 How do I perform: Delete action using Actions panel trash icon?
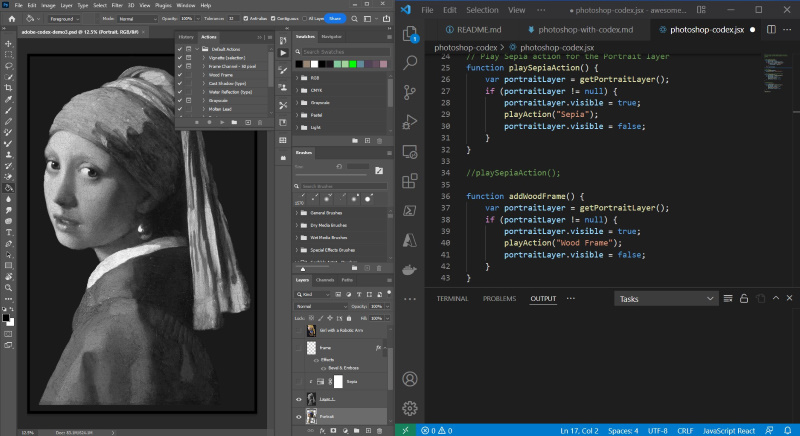(260, 122)
